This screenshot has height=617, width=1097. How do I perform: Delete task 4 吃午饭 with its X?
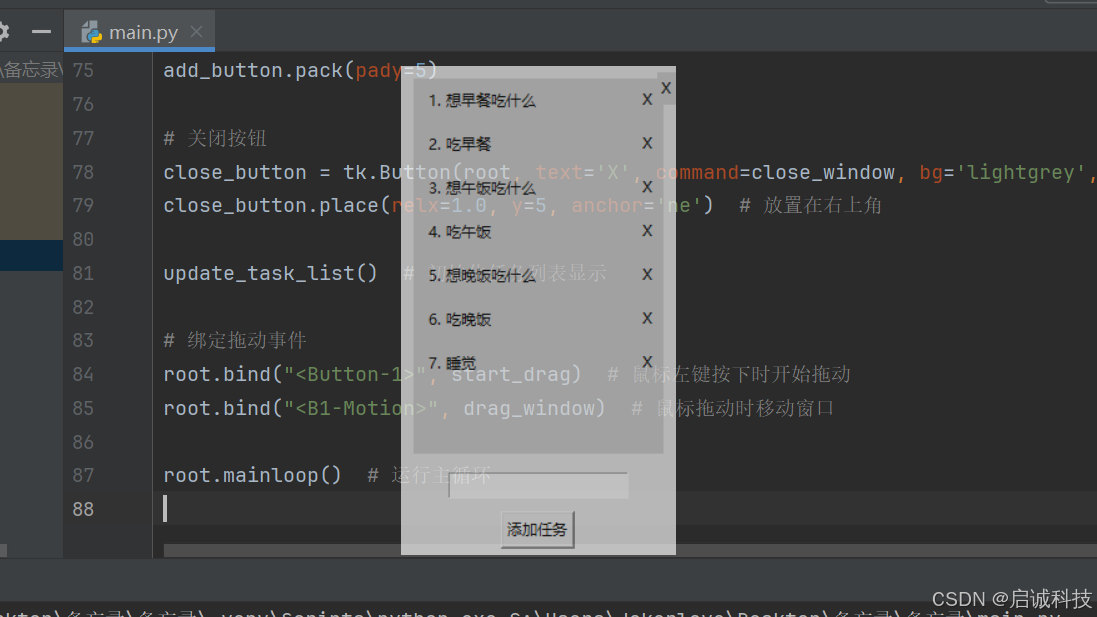point(647,231)
